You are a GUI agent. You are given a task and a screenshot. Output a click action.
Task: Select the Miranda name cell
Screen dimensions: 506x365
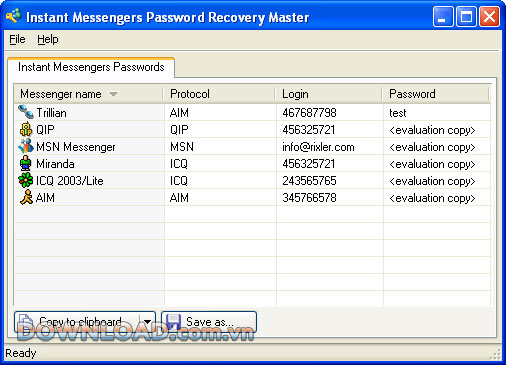55,164
